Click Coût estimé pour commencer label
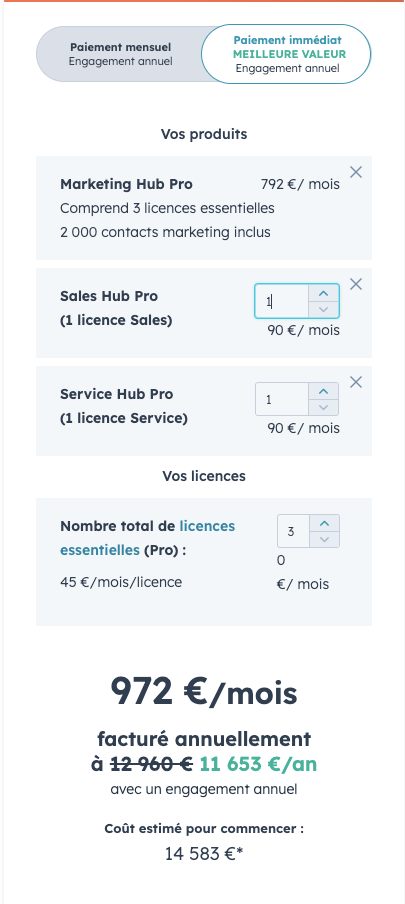Viewport: 405px width, 904px height. click(204, 828)
